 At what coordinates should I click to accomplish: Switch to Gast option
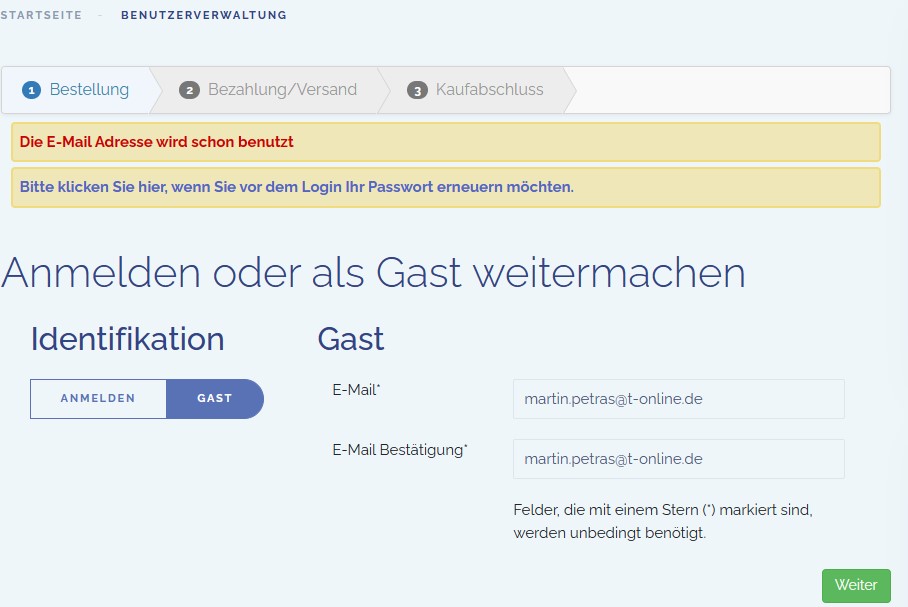click(215, 398)
